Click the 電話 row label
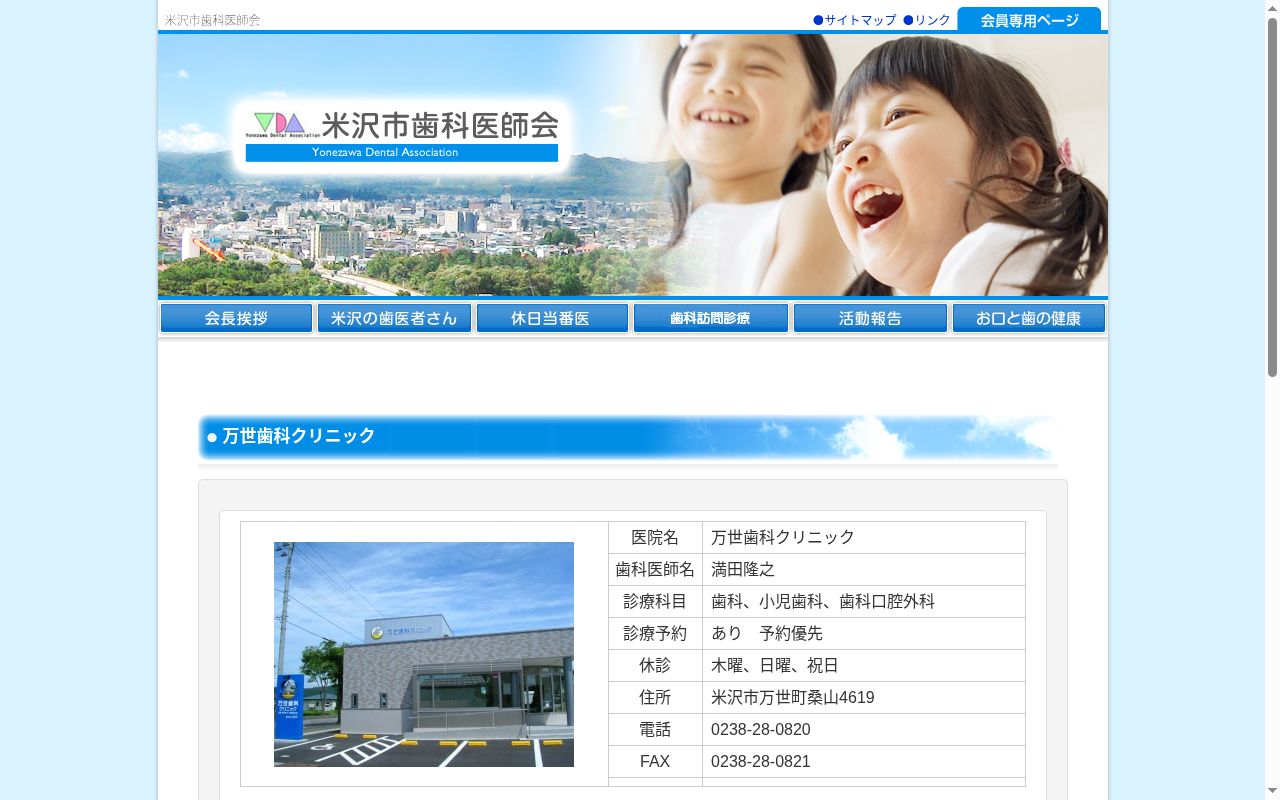Viewport: 1280px width, 800px height. 655,730
